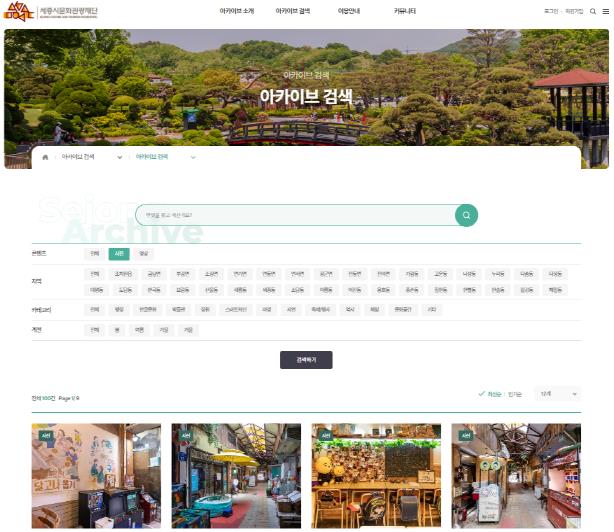Open the header search icon
The image size is (614, 532).
[x=592, y=11]
